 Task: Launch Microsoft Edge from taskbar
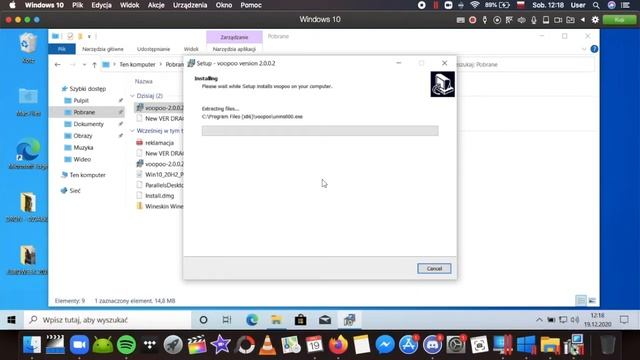(252, 320)
